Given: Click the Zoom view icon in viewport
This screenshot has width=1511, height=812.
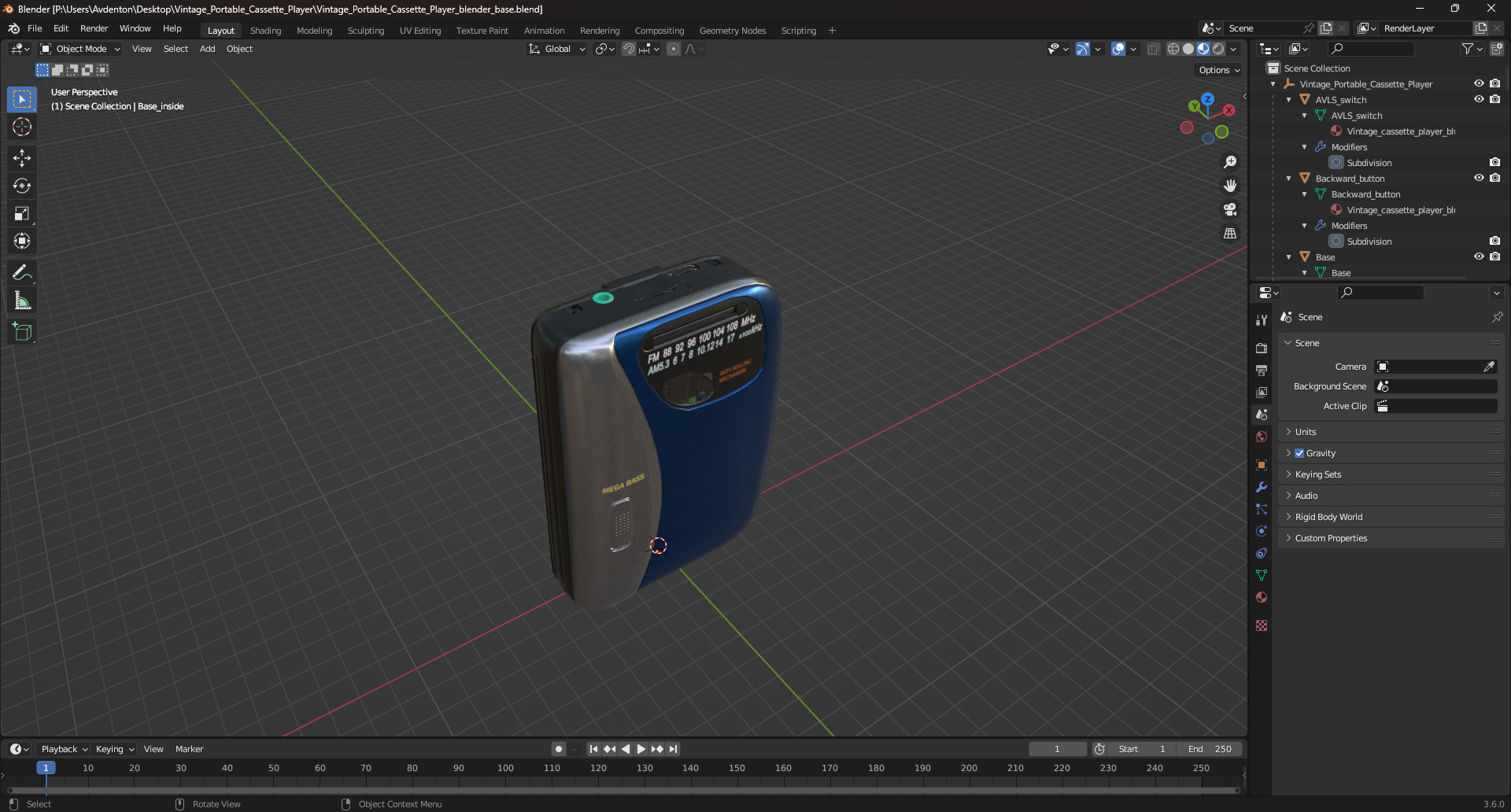Looking at the screenshot, I should point(1230,162).
